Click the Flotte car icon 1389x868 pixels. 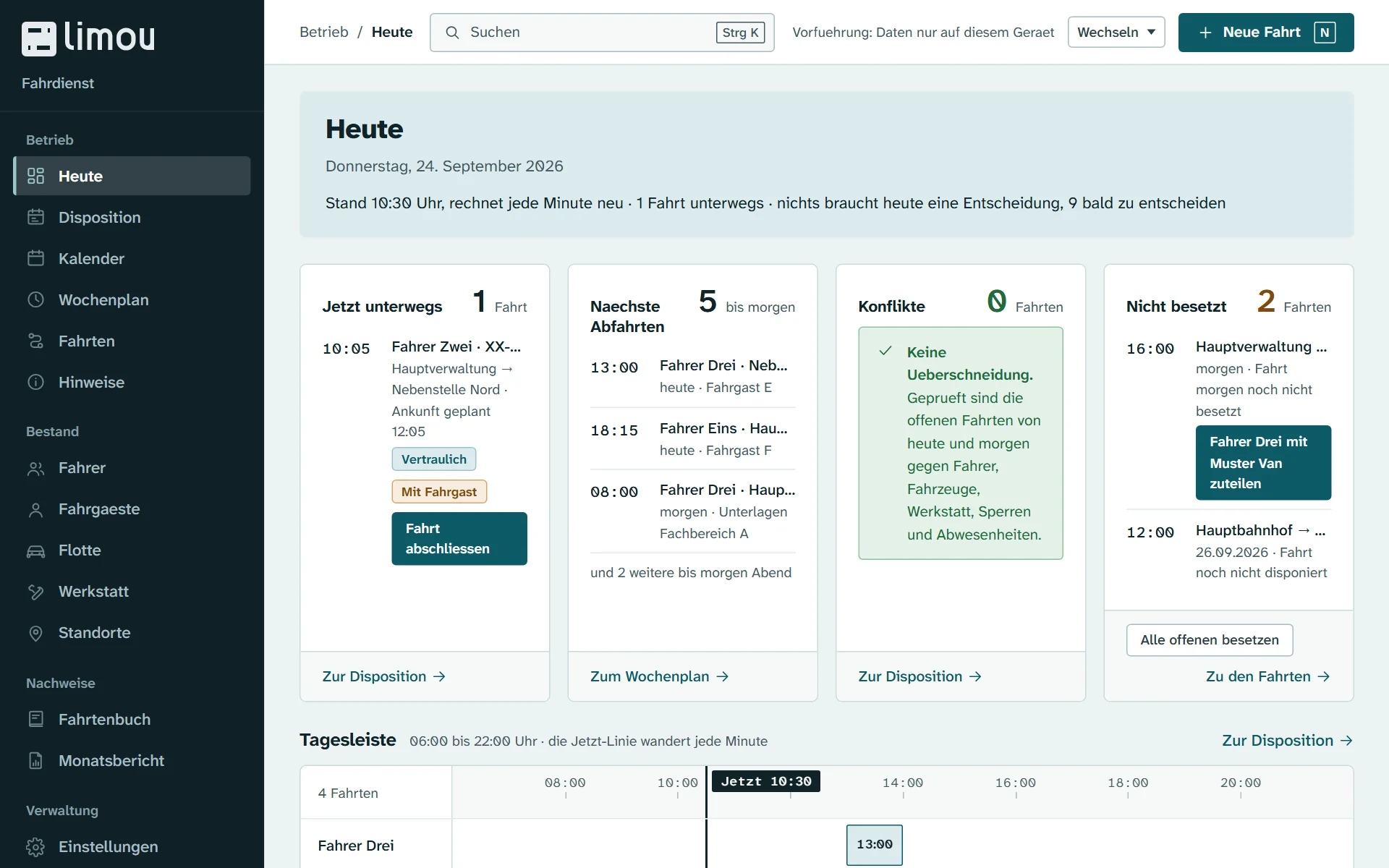point(35,550)
